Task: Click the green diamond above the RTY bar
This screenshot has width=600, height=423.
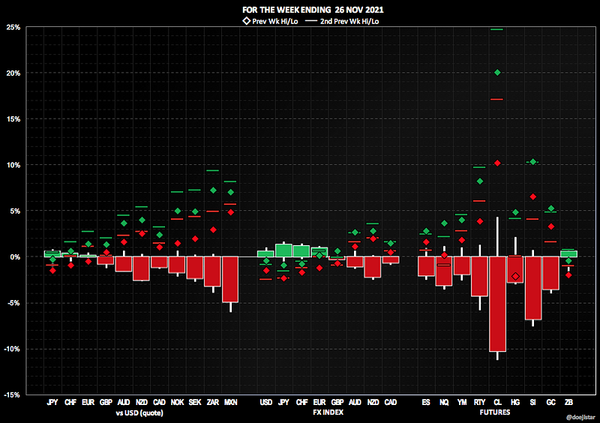Action: pyautogui.click(x=479, y=182)
